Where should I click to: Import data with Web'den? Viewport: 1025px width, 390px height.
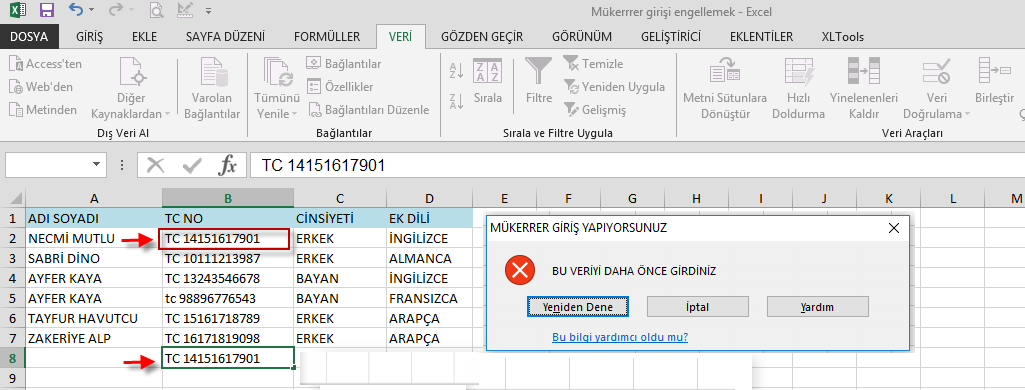pos(41,86)
